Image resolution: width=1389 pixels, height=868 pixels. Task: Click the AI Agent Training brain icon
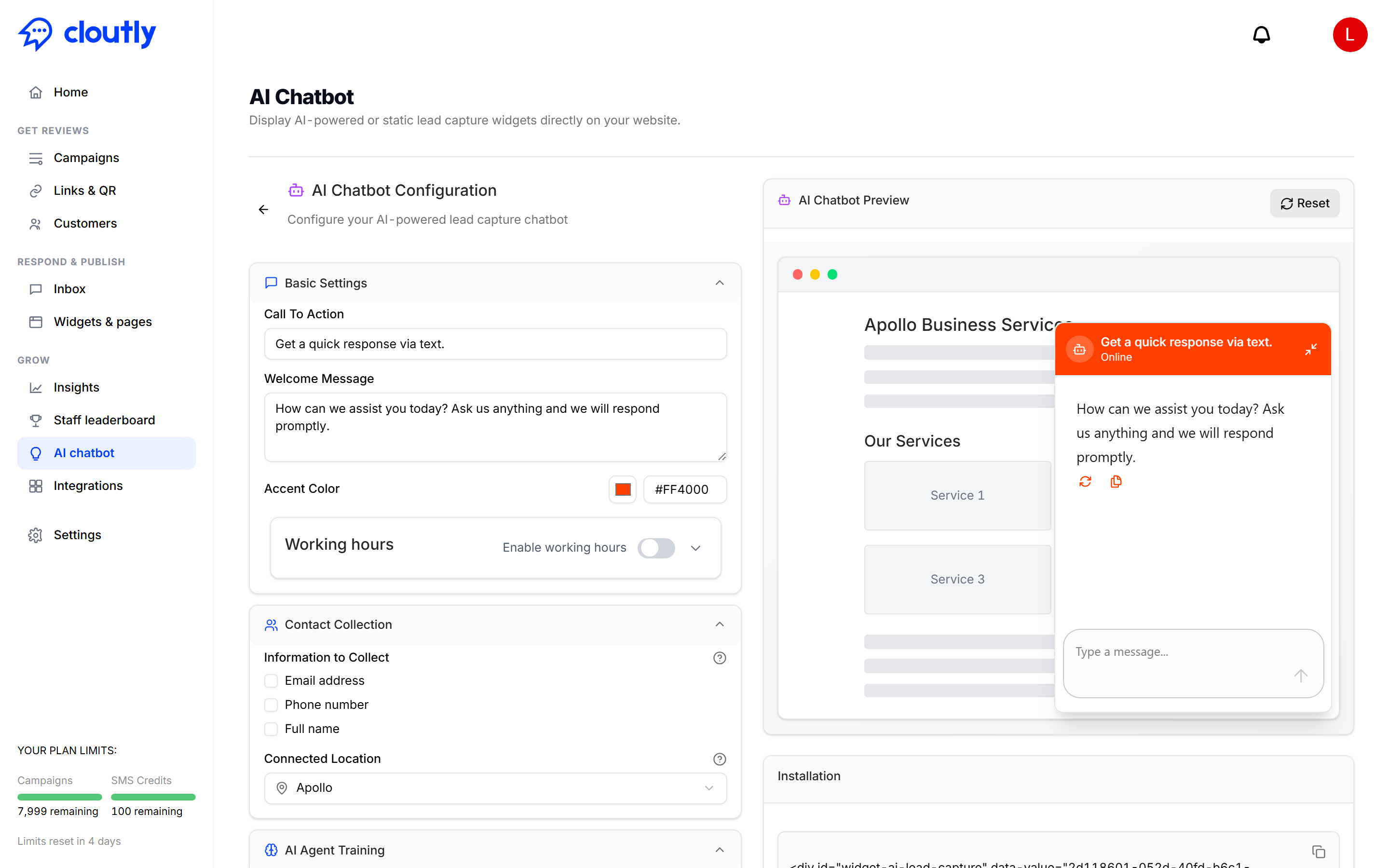click(x=271, y=850)
